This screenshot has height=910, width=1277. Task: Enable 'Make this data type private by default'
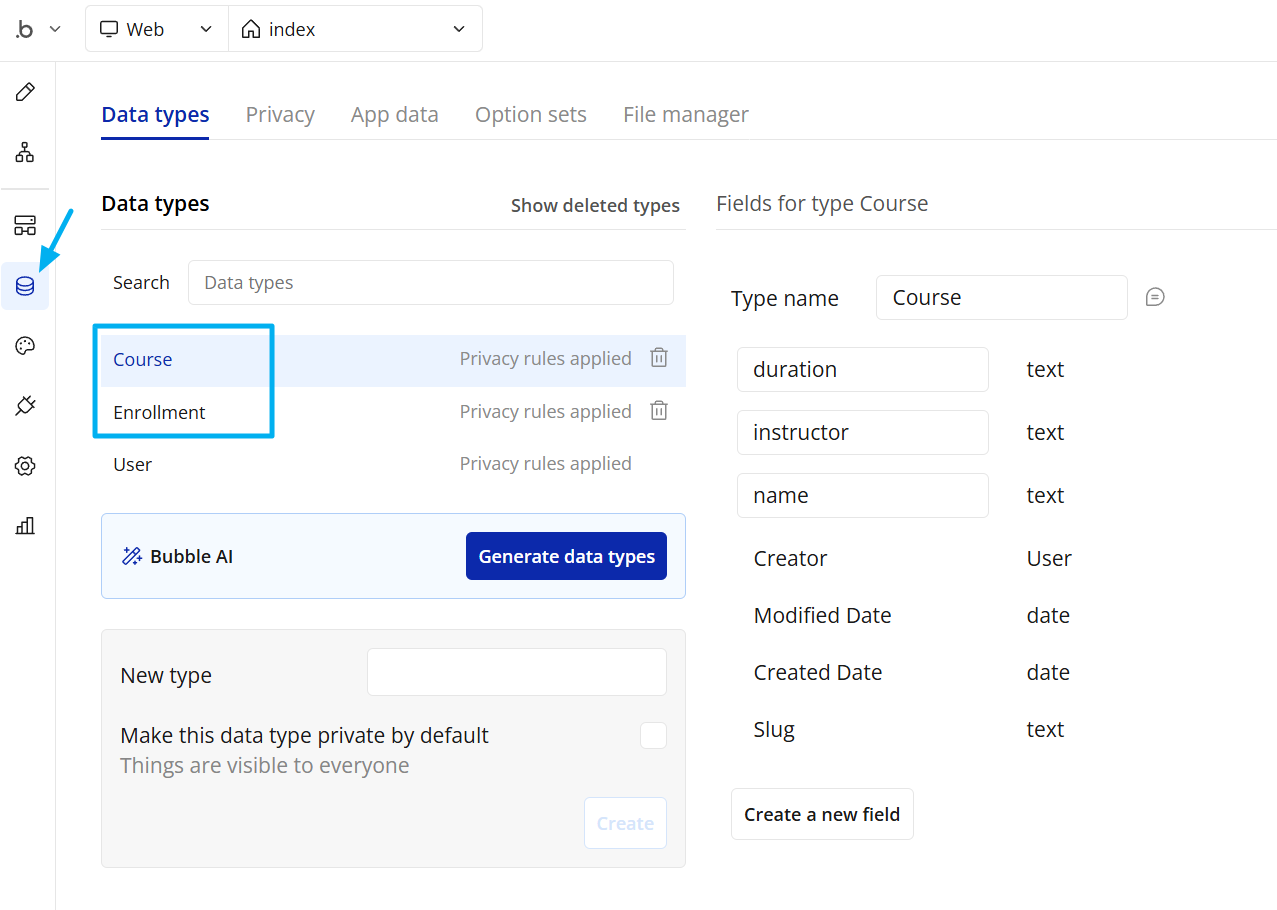[x=653, y=735]
